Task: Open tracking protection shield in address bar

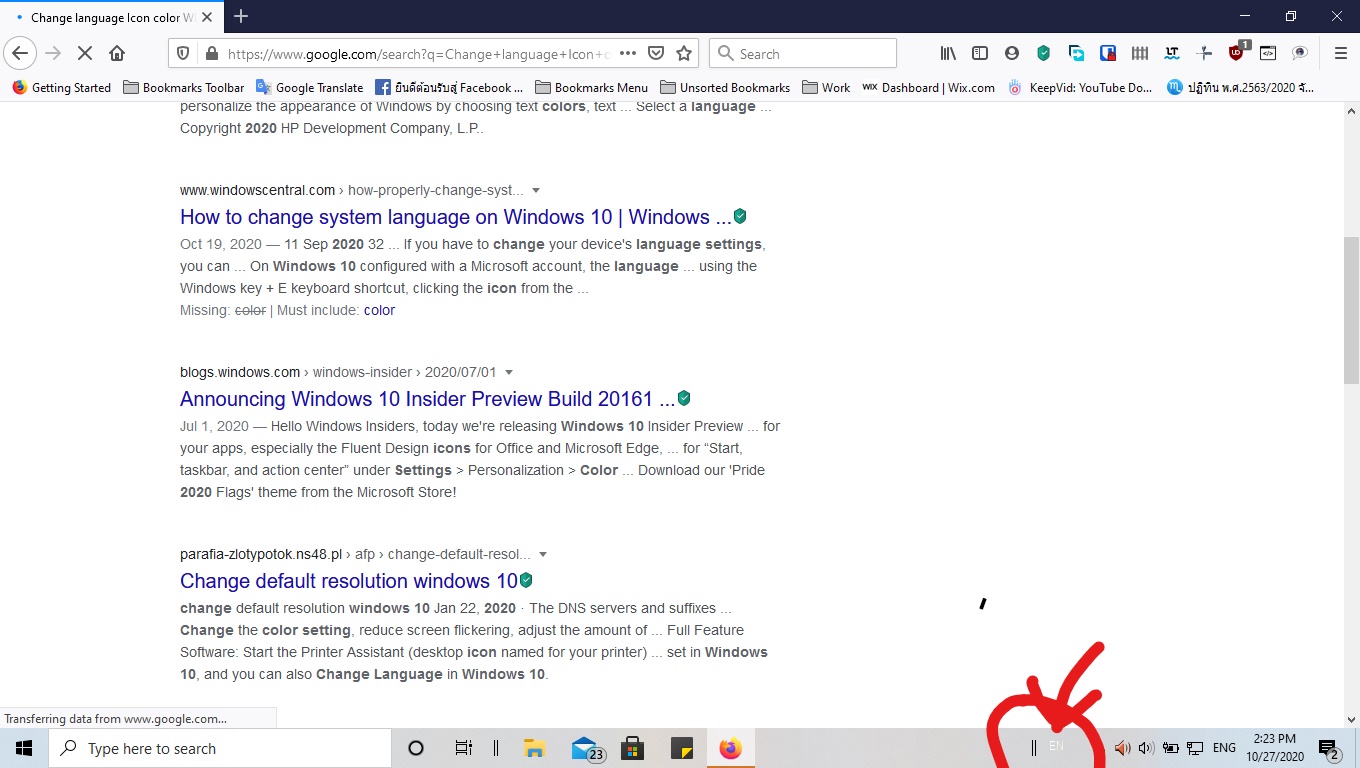Action: (x=183, y=54)
